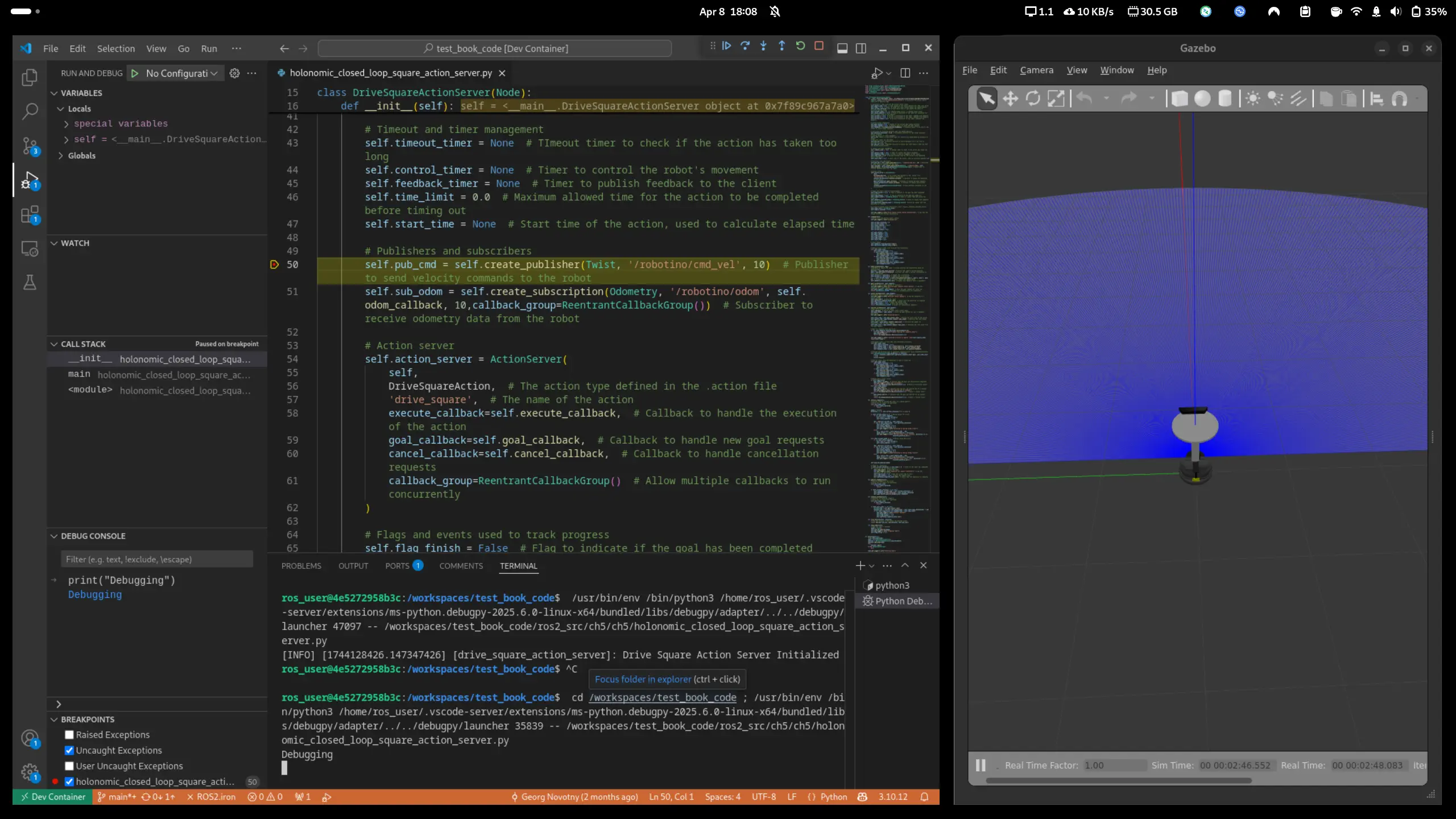Enable Raised Exceptions breakpoint checkbox
This screenshot has height=819, width=1456.
pyautogui.click(x=69, y=735)
